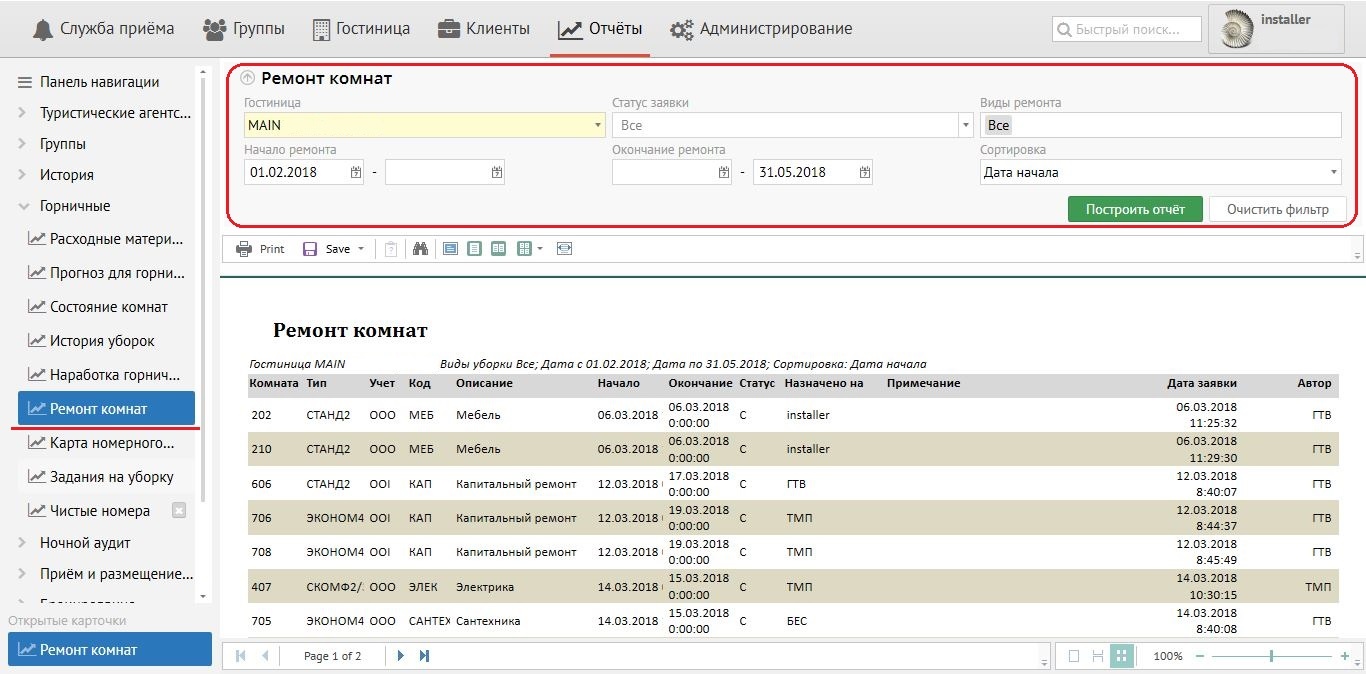Go to next report page

pos(401,656)
